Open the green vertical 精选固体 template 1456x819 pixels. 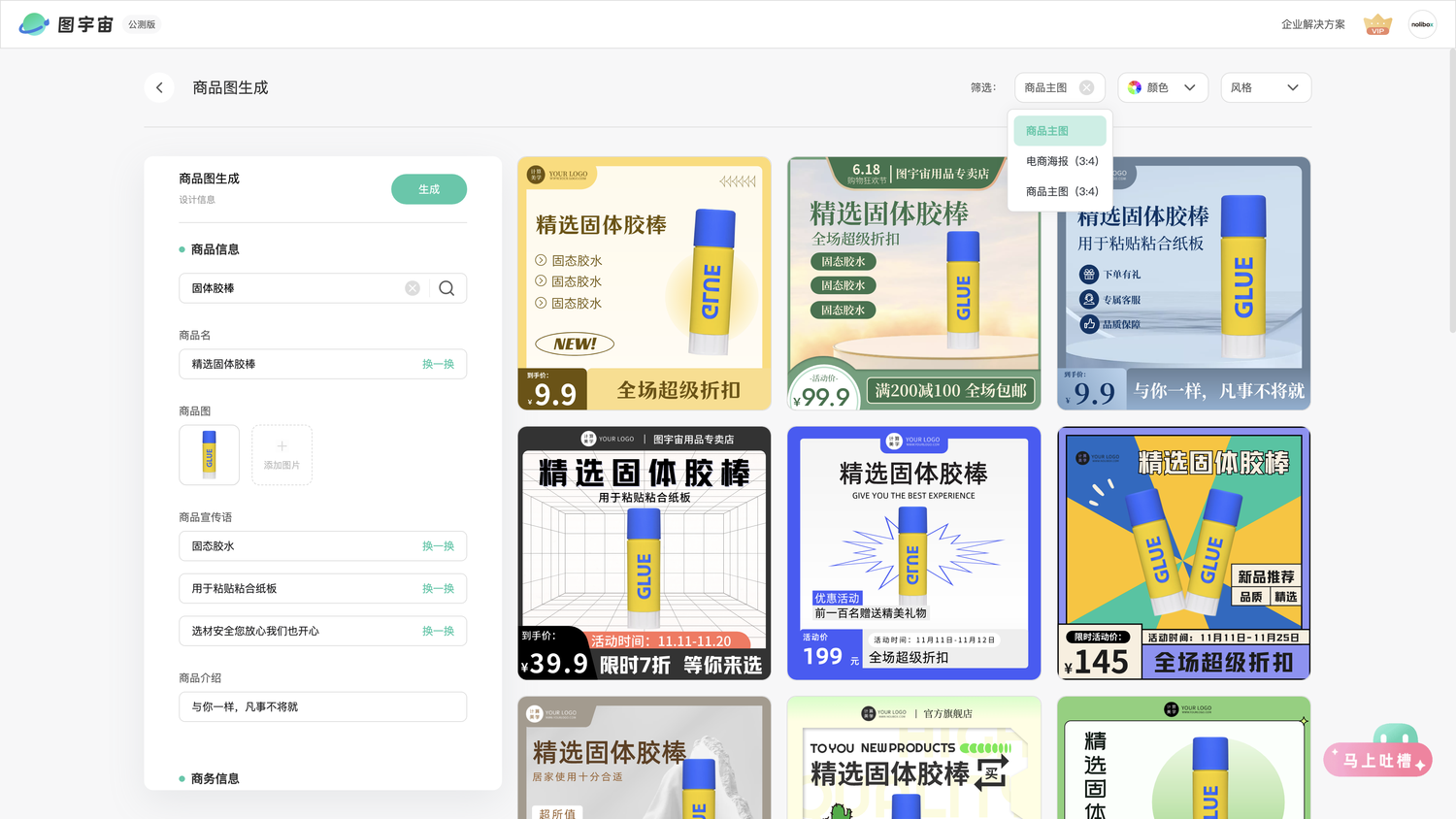(1183, 757)
